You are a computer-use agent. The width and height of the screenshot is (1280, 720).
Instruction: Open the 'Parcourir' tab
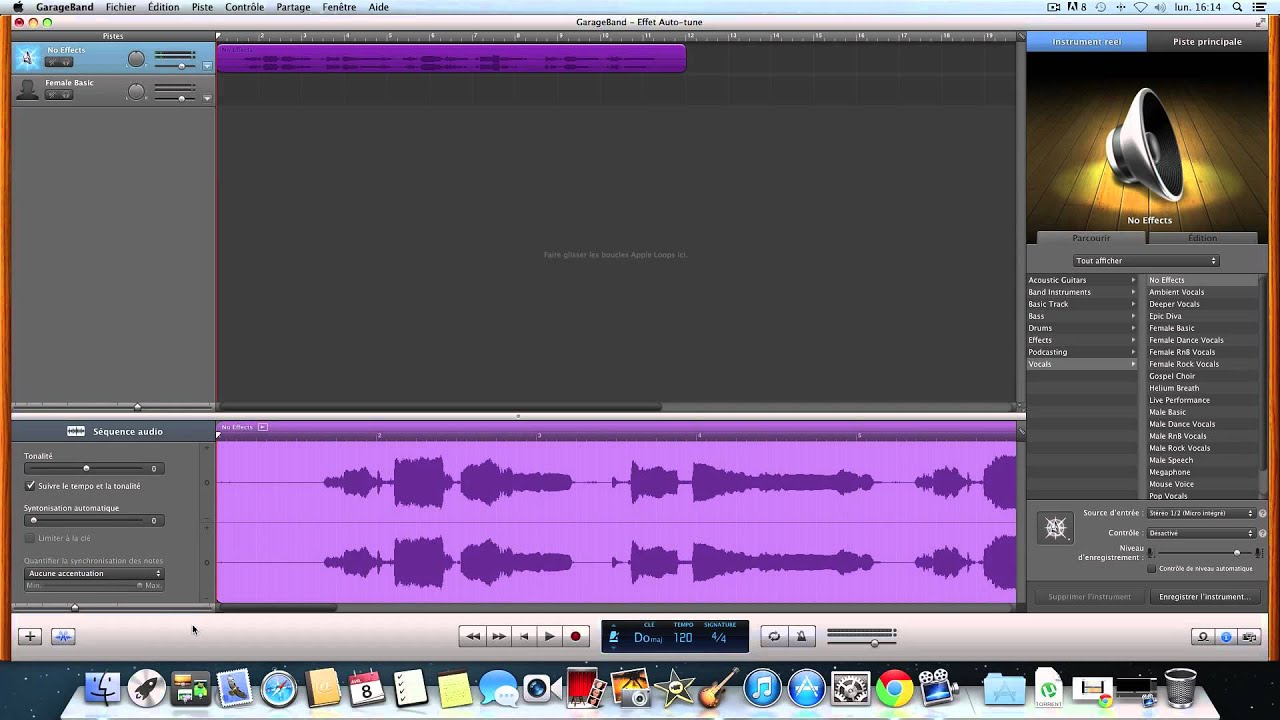(x=1091, y=238)
